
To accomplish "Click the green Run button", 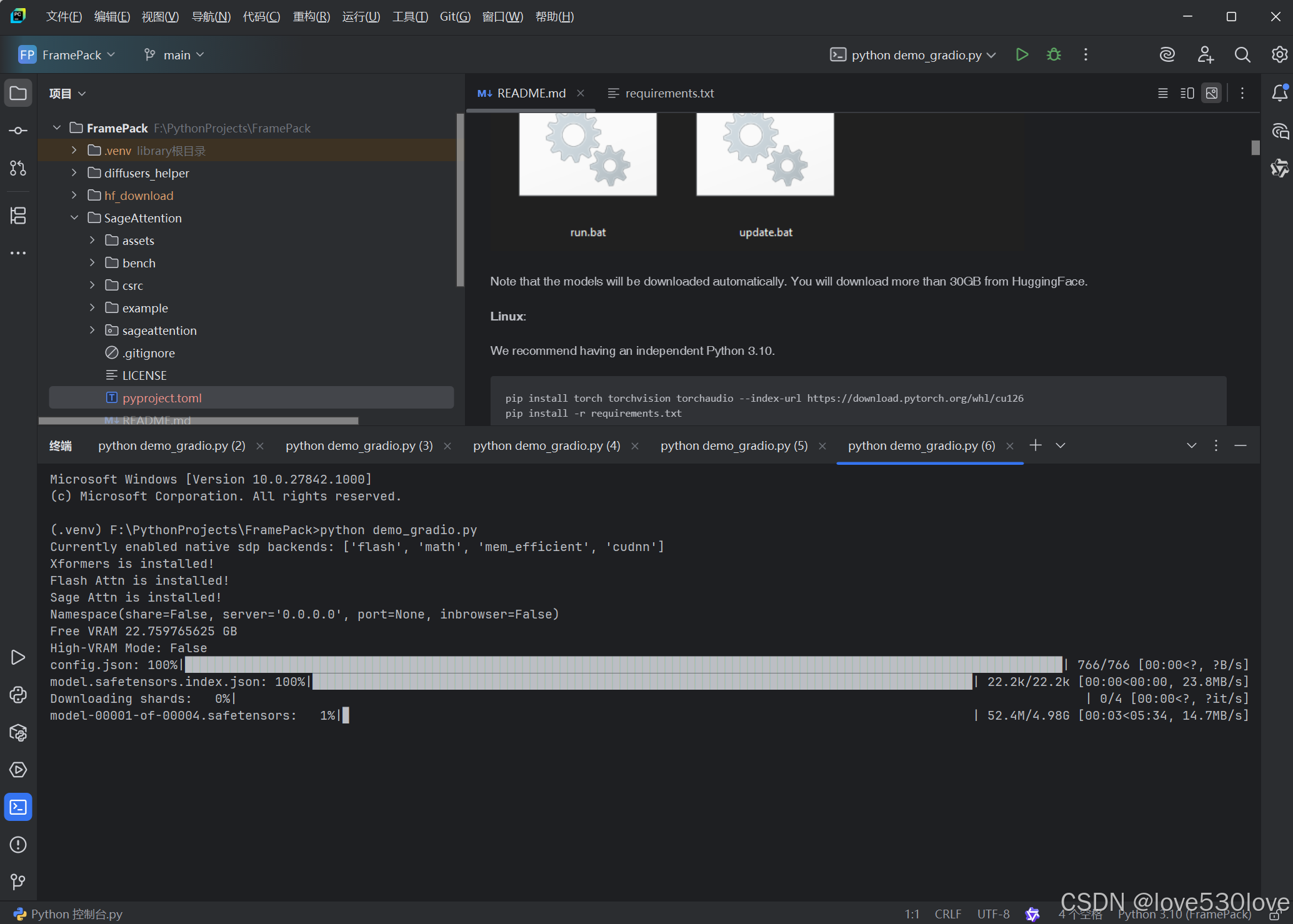I will tap(1022, 55).
